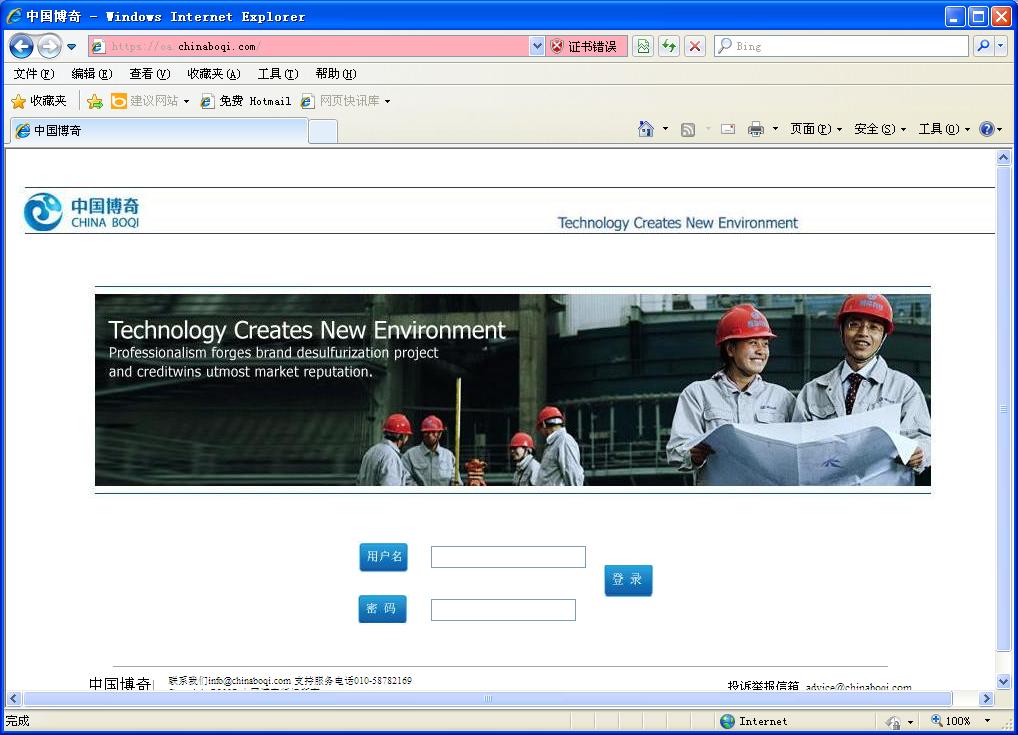Expand the Home button dropdown arrow
Viewport: 1018px width, 735px height.
pyautogui.click(x=665, y=129)
